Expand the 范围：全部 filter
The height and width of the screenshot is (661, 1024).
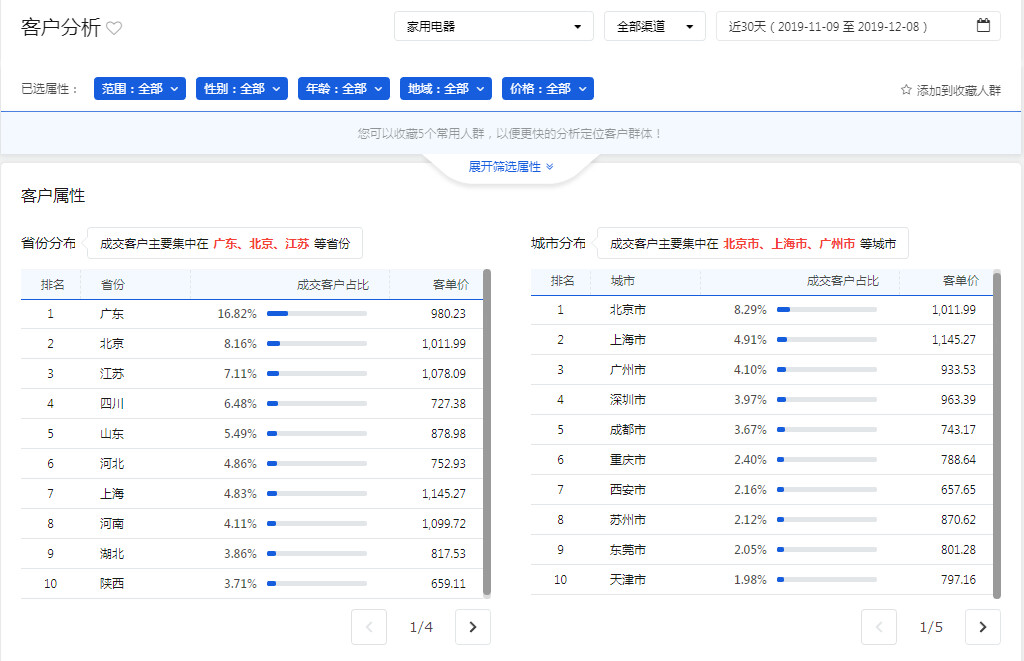(140, 89)
